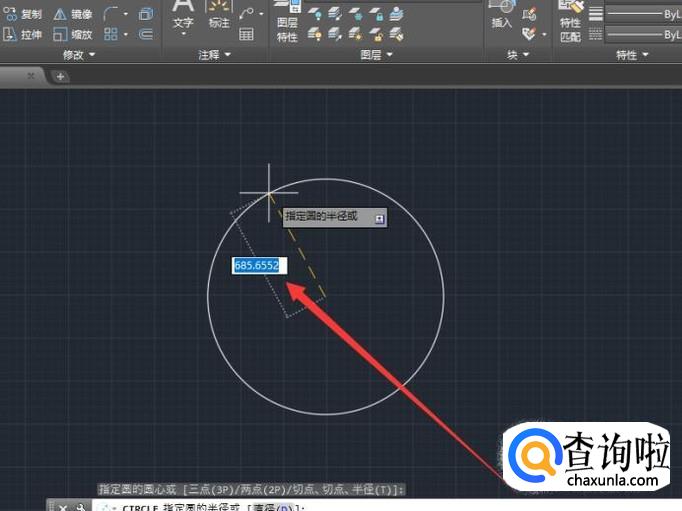This screenshot has height=511, width=682.
Task: Expand the Block (块) panel
Action: point(518,55)
